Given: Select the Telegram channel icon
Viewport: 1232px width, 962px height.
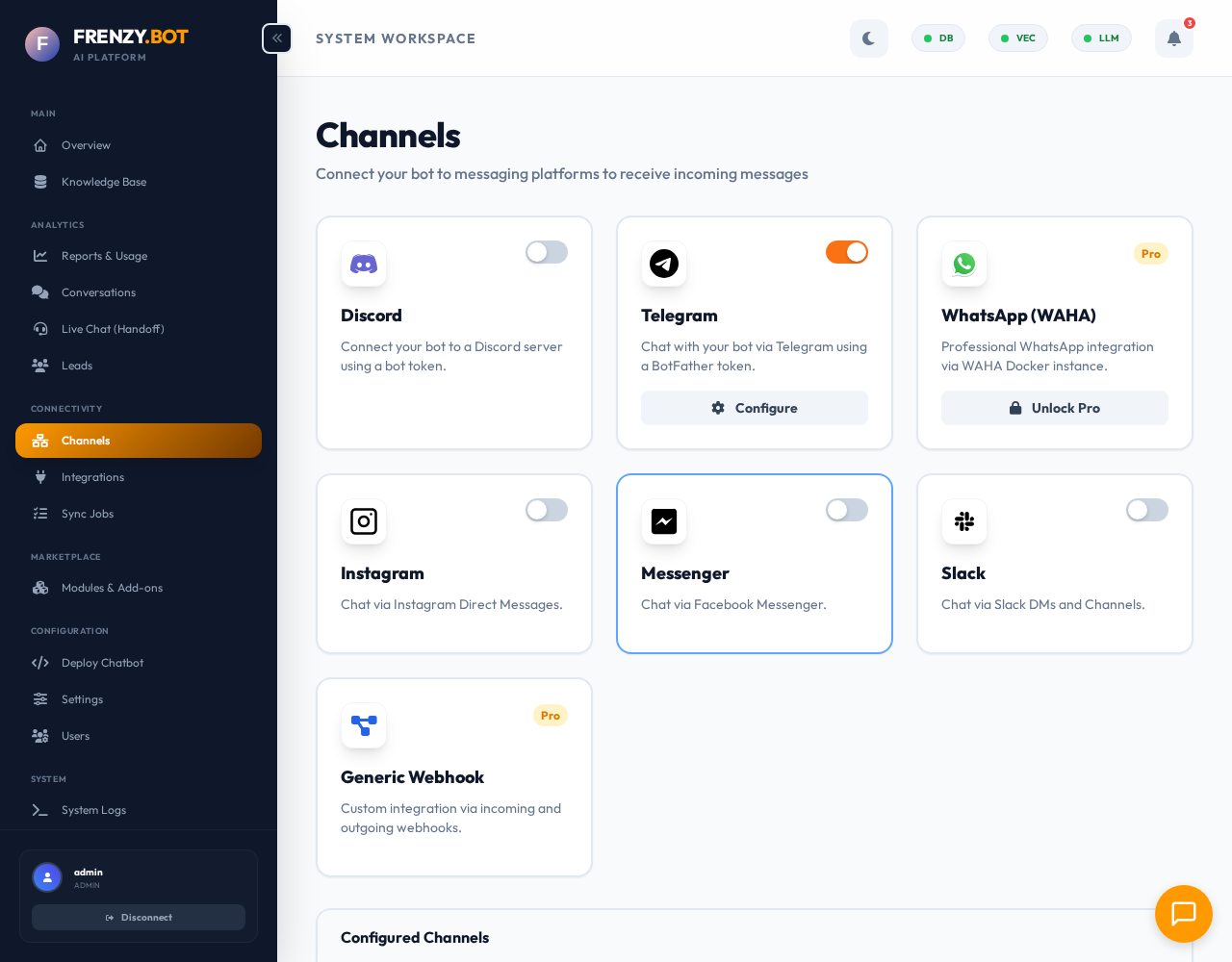Looking at the screenshot, I should (664, 264).
